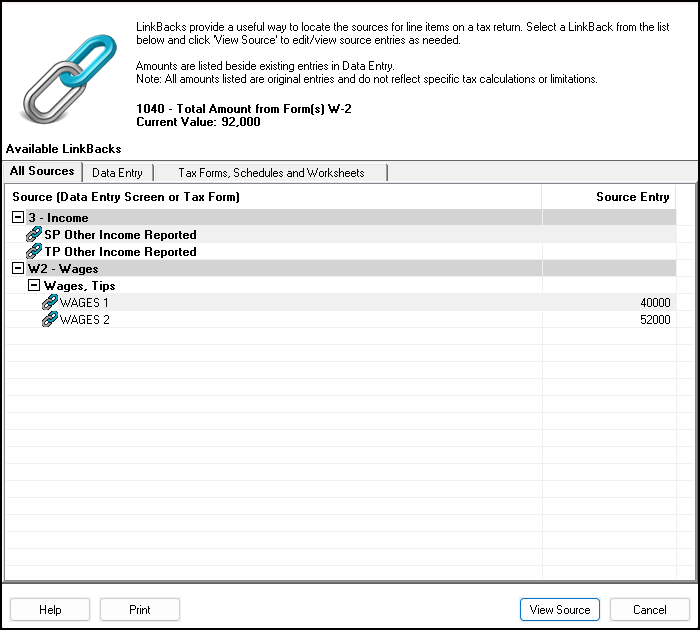Image resolution: width=700 pixels, height=630 pixels.
Task: Open Help for LinkBacks
Action: pyautogui.click(x=50, y=609)
